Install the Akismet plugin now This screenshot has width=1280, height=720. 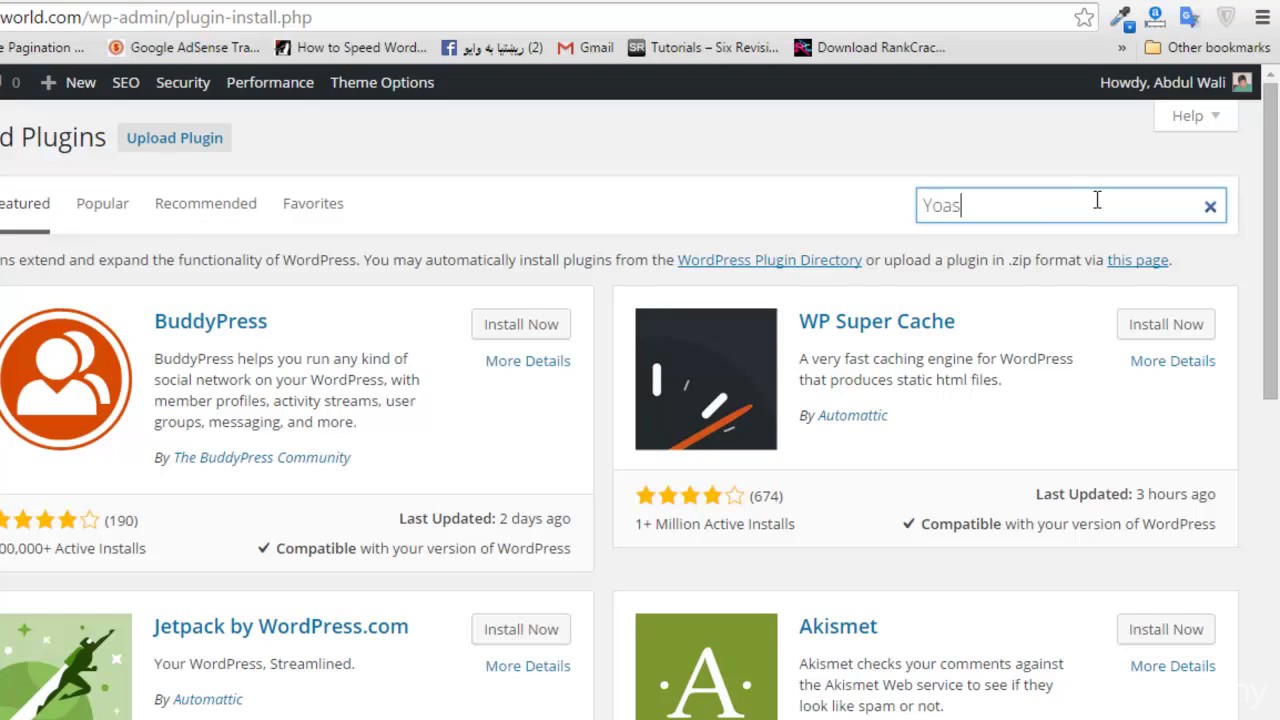pos(1166,629)
